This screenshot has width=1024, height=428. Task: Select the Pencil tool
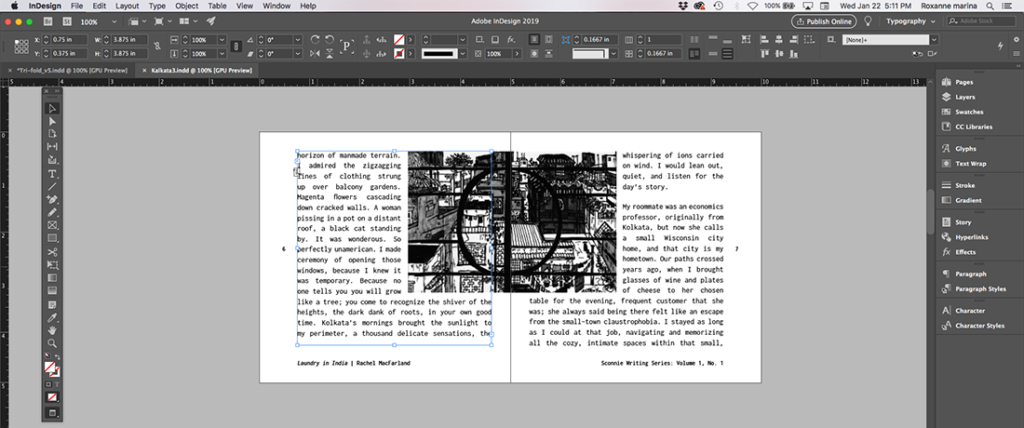52,212
